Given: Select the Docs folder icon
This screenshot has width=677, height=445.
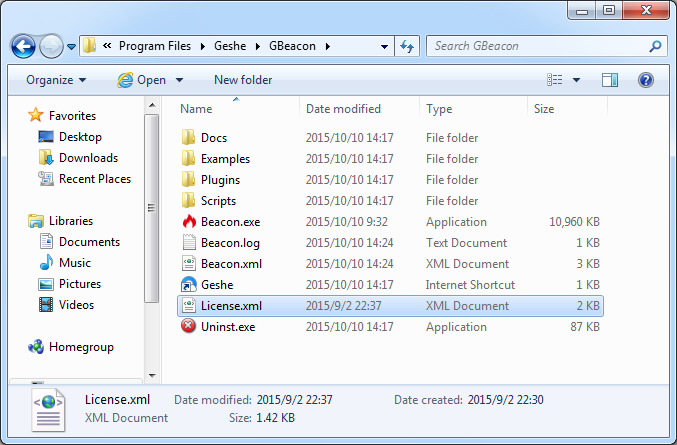Looking at the screenshot, I should pyautogui.click(x=188, y=137).
